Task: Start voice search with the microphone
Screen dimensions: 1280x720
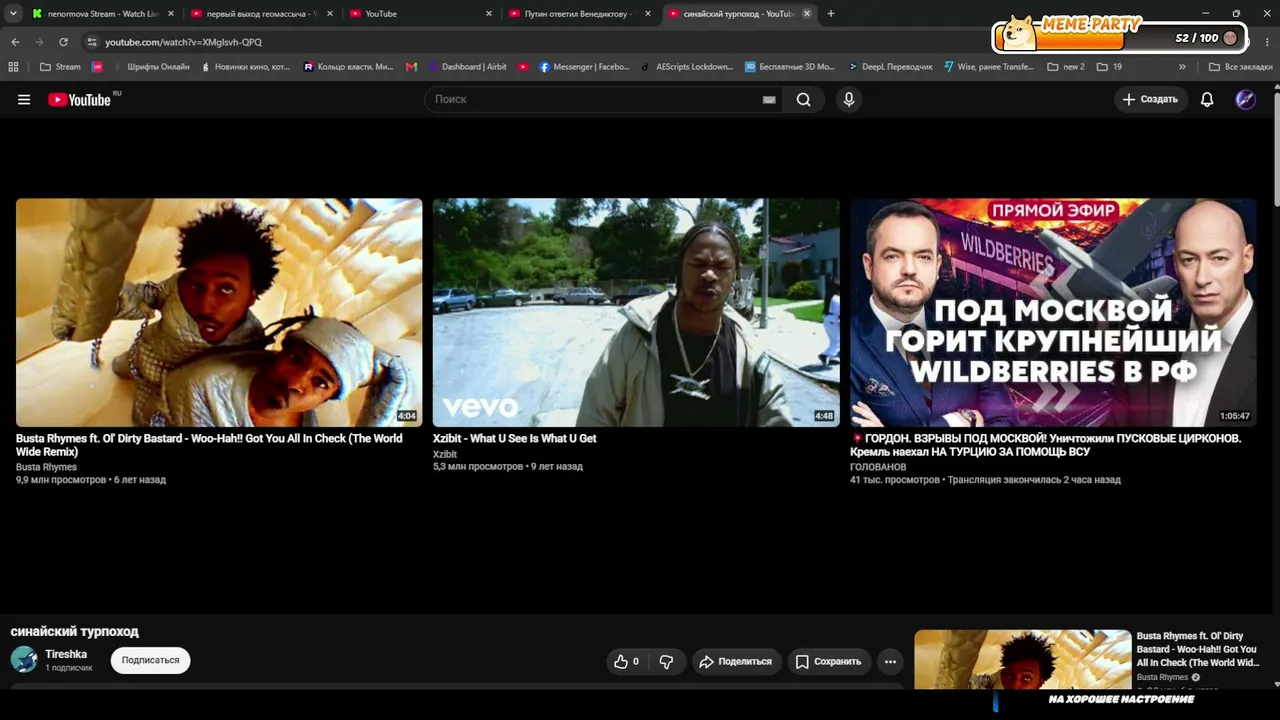Action: [x=849, y=99]
